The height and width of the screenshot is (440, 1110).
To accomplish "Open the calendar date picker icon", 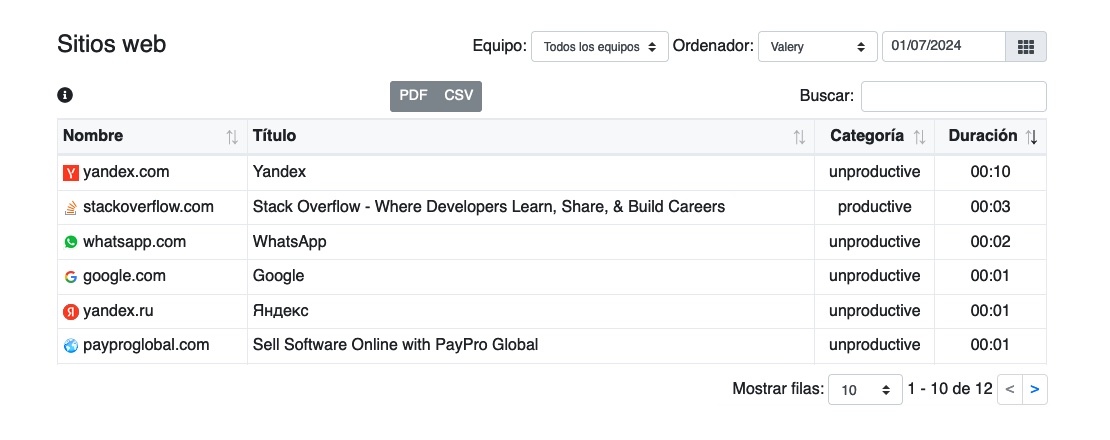I will (1026, 47).
